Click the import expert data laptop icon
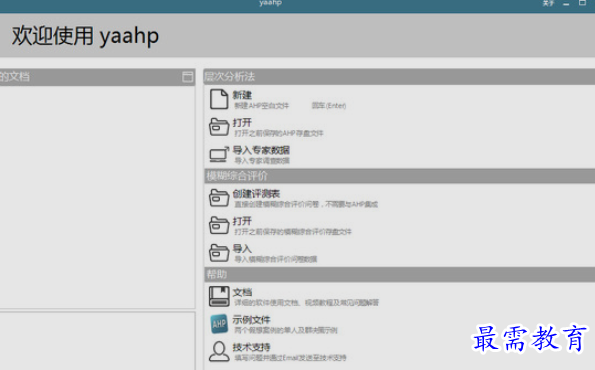The height and width of the screenshot is (370, 595). tap(219, 154)
